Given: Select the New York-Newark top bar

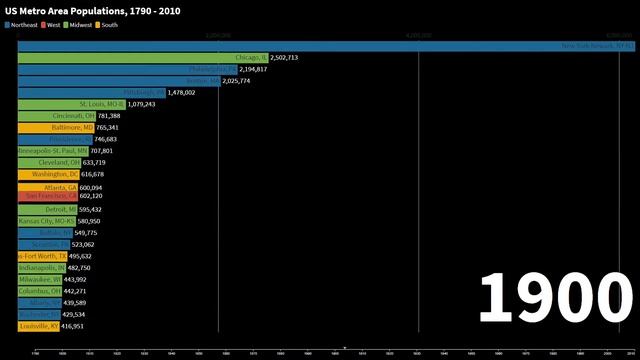Looking at the screenshot, I should (x=327, y=46).
